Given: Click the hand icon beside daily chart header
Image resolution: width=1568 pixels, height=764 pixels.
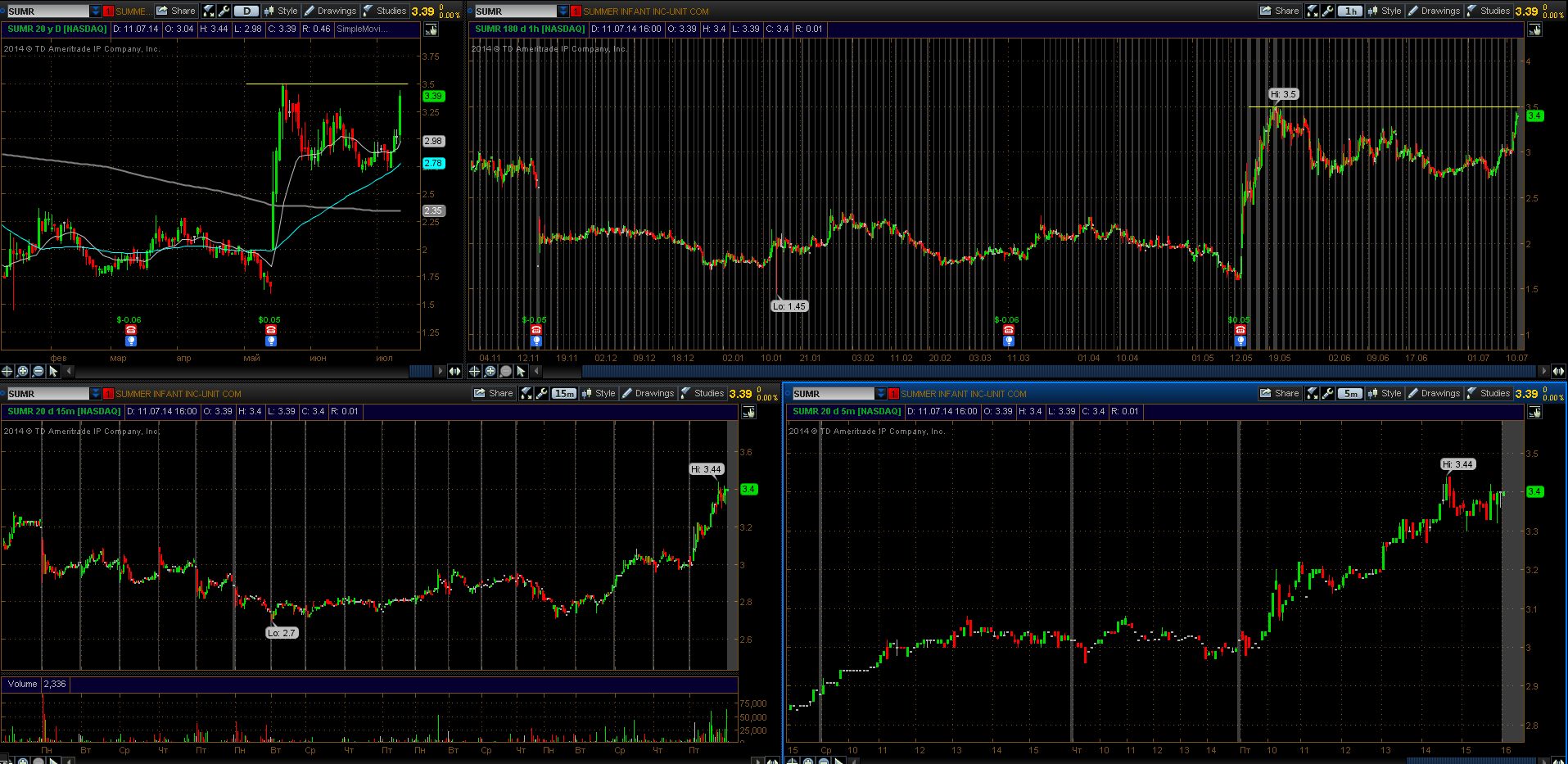Looking at the screenshot, I should (431, 29).
